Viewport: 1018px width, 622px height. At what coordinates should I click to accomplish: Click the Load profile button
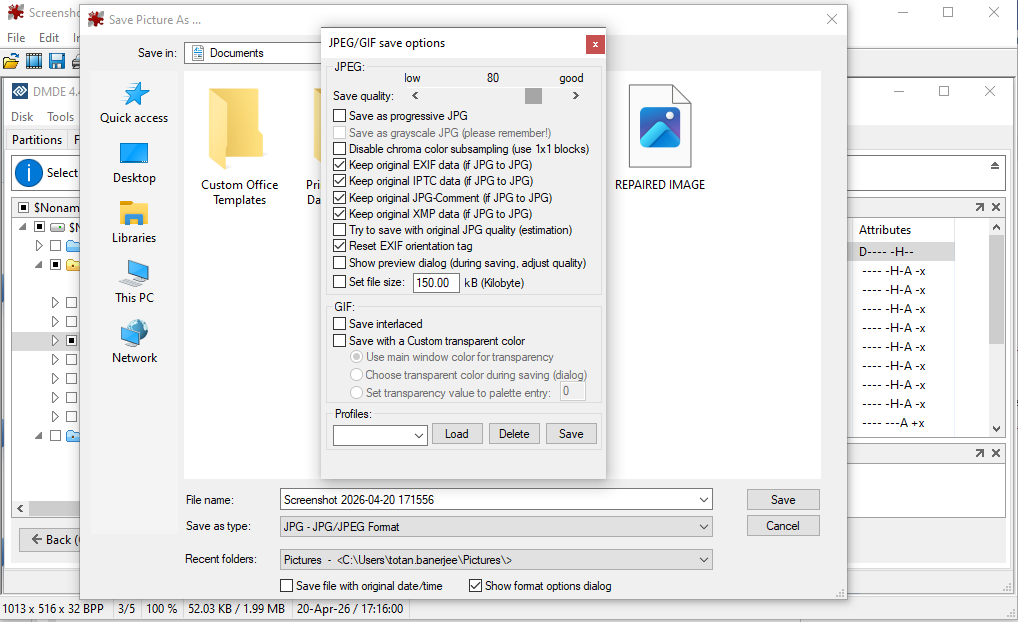point(456,434)
